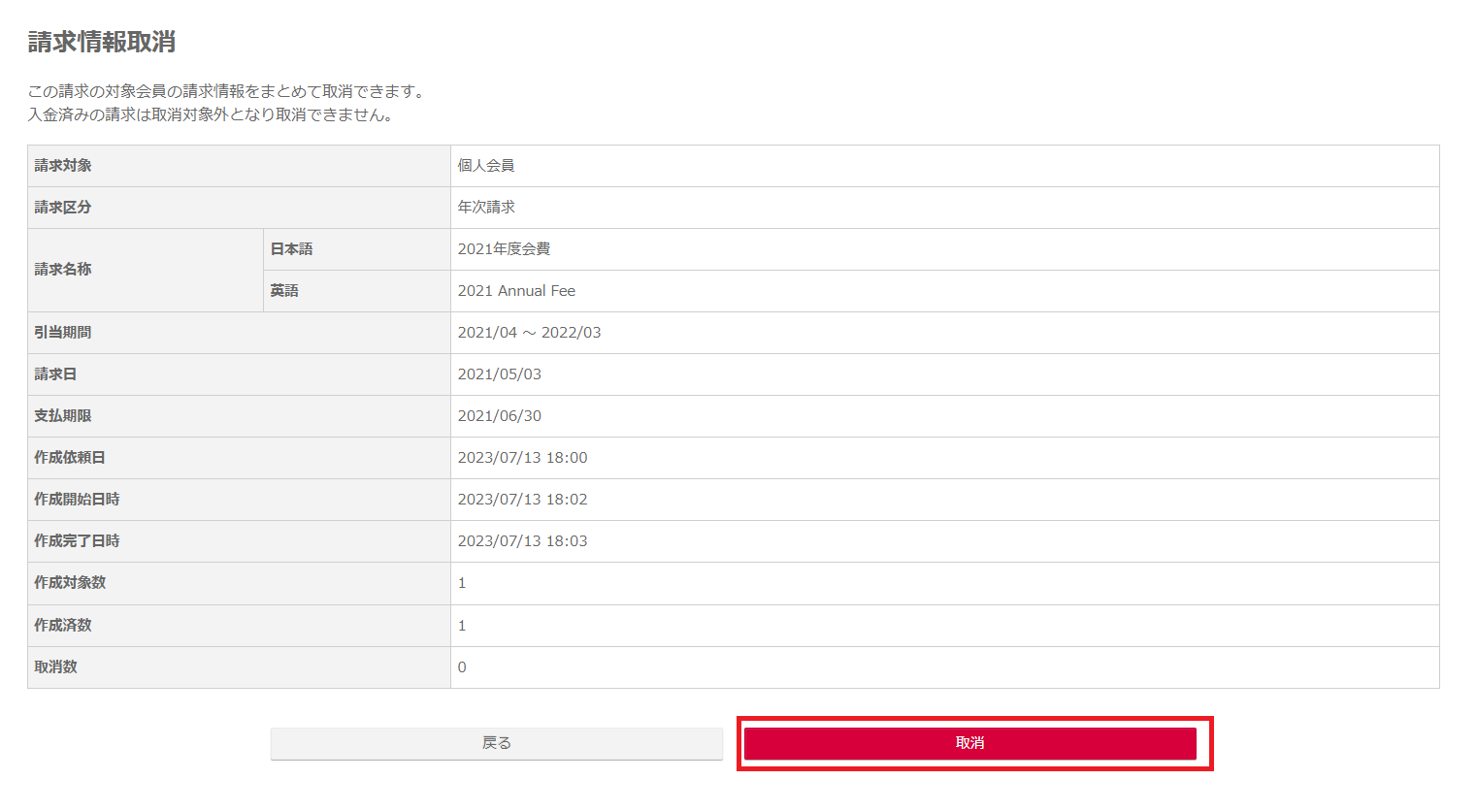The image size is (1477, 812).
Task: Click the 請求対象 row label
Action: click(x=63, y=166)
